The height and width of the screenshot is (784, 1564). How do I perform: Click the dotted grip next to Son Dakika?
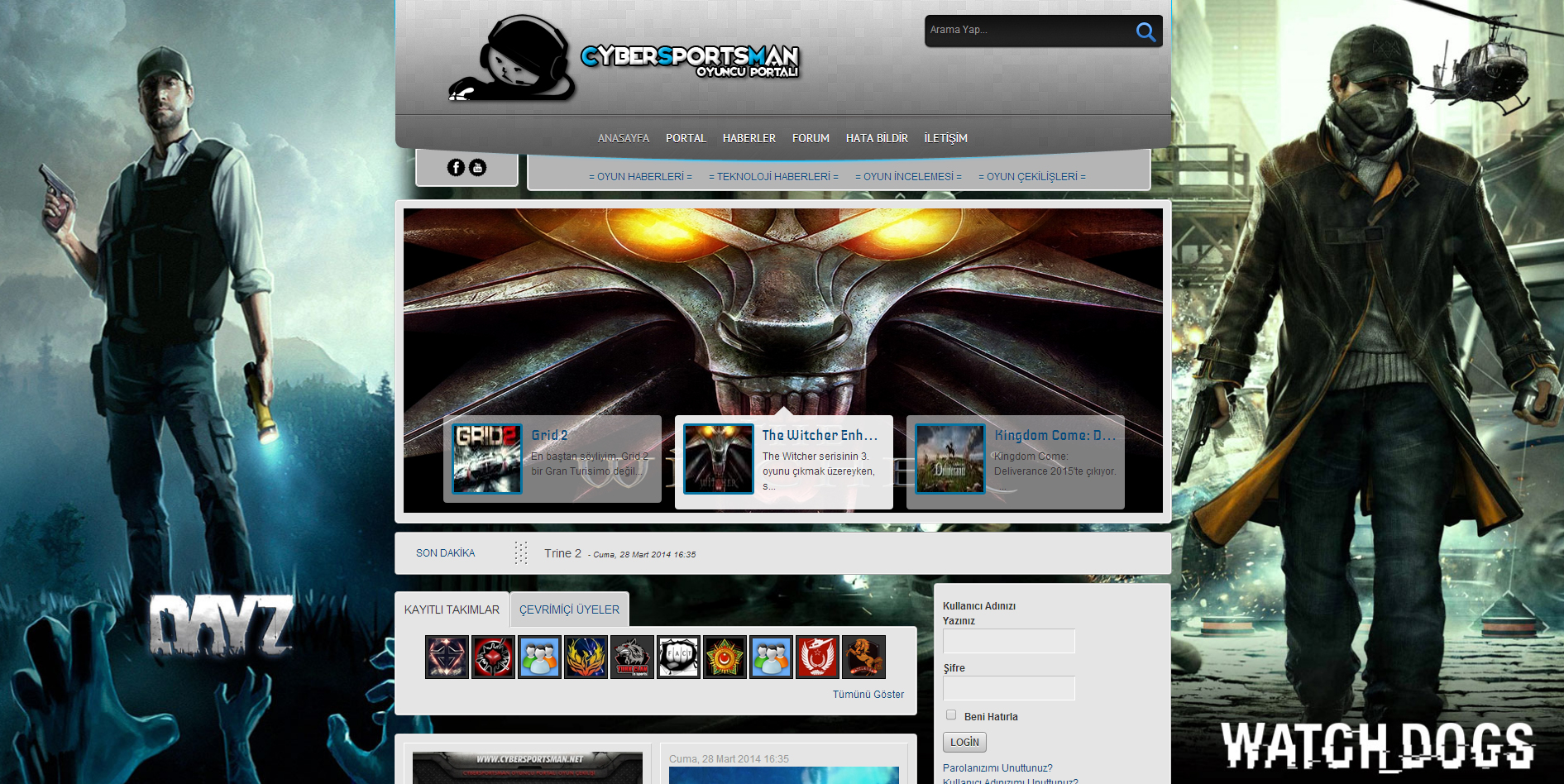pos(520,553)
